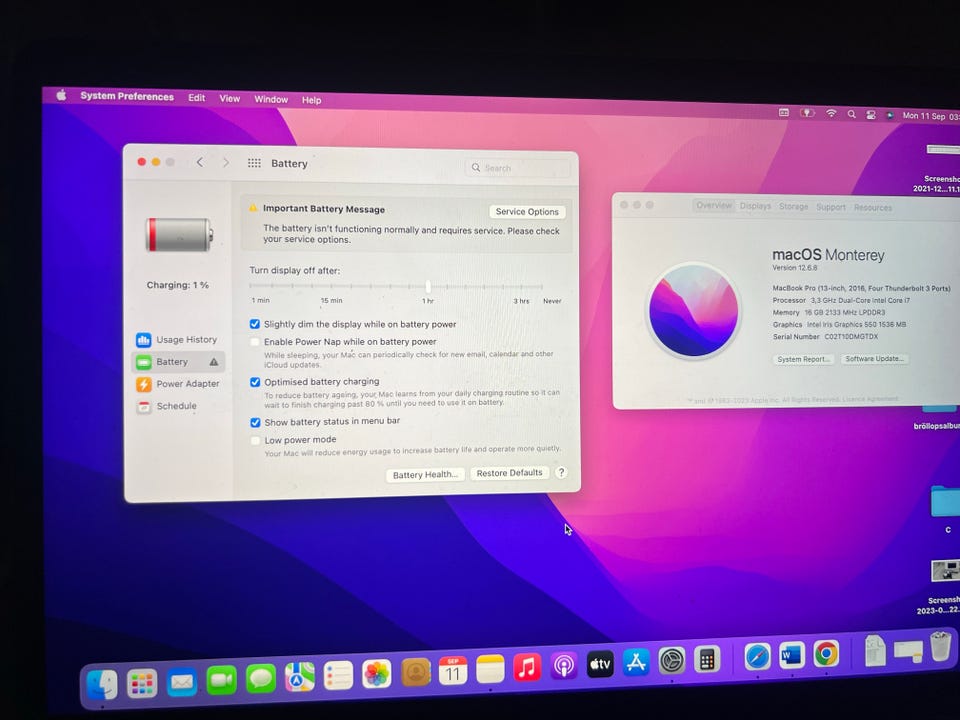Open Calendar showing Sep 11 in Dock
960x720 pixels.
[453, 671]
